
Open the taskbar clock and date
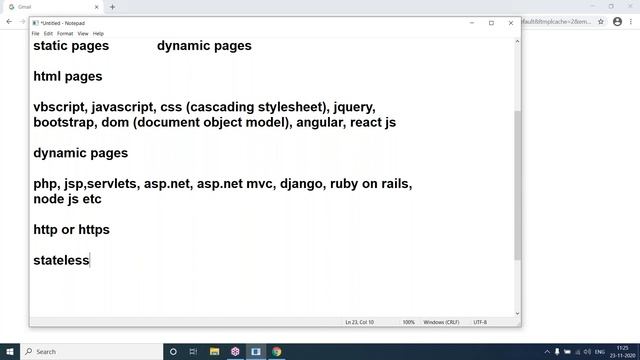coord(622,352)
